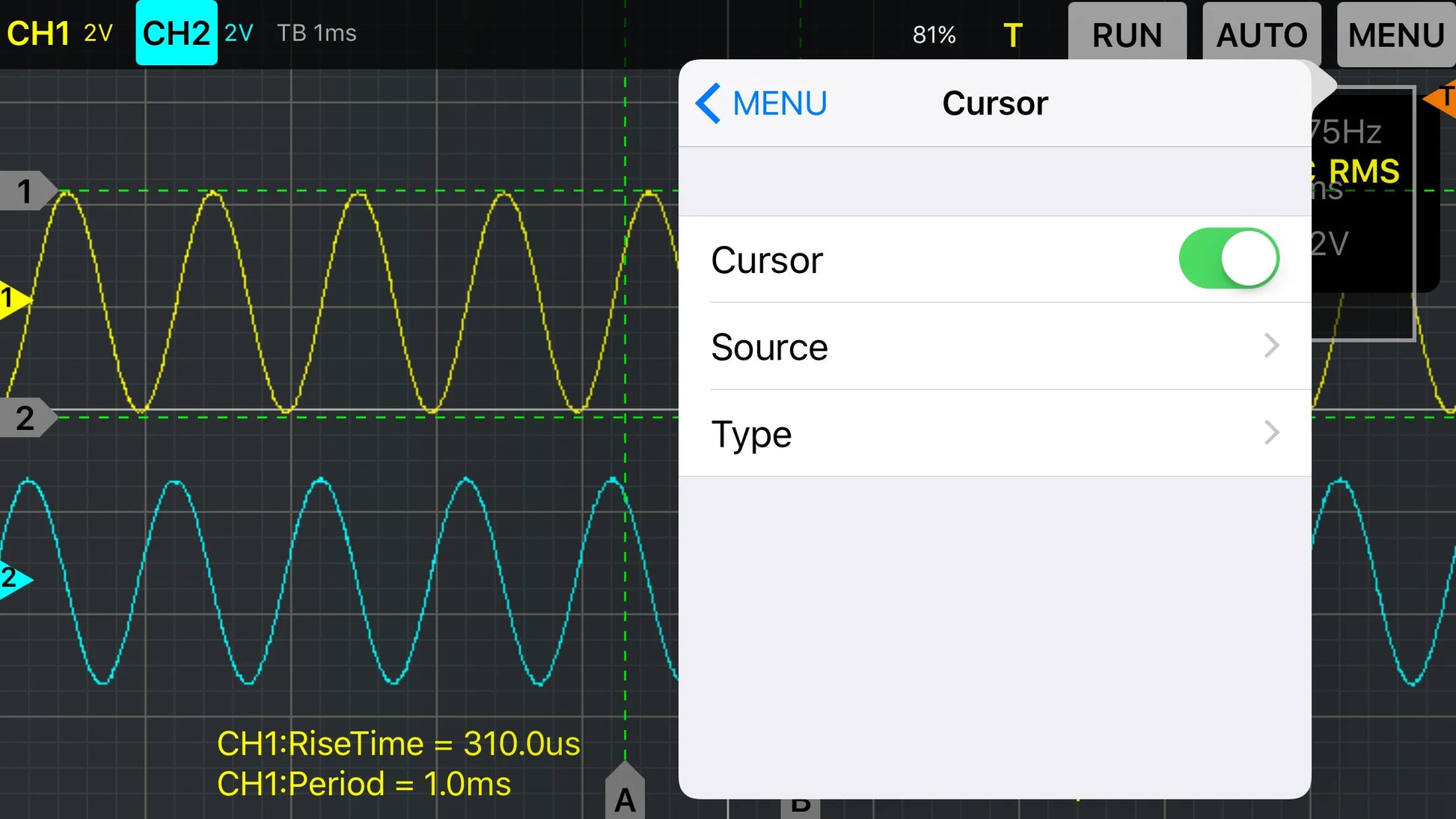Turn off the Cursor switch
This screenshot has height=819, width=1456.
tap(1229, 259)
